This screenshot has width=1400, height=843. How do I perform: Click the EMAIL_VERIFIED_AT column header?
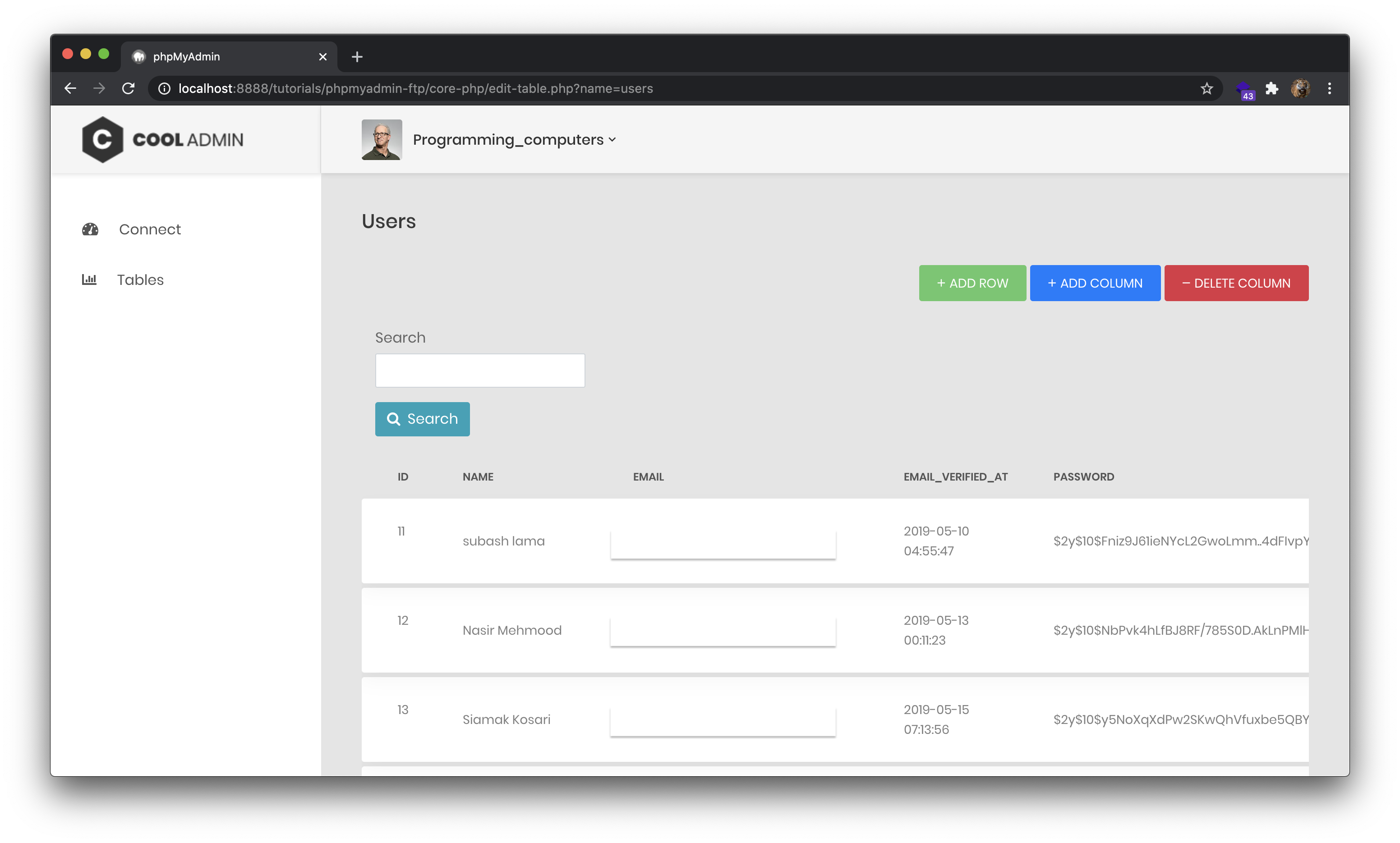tap(956, 477)
